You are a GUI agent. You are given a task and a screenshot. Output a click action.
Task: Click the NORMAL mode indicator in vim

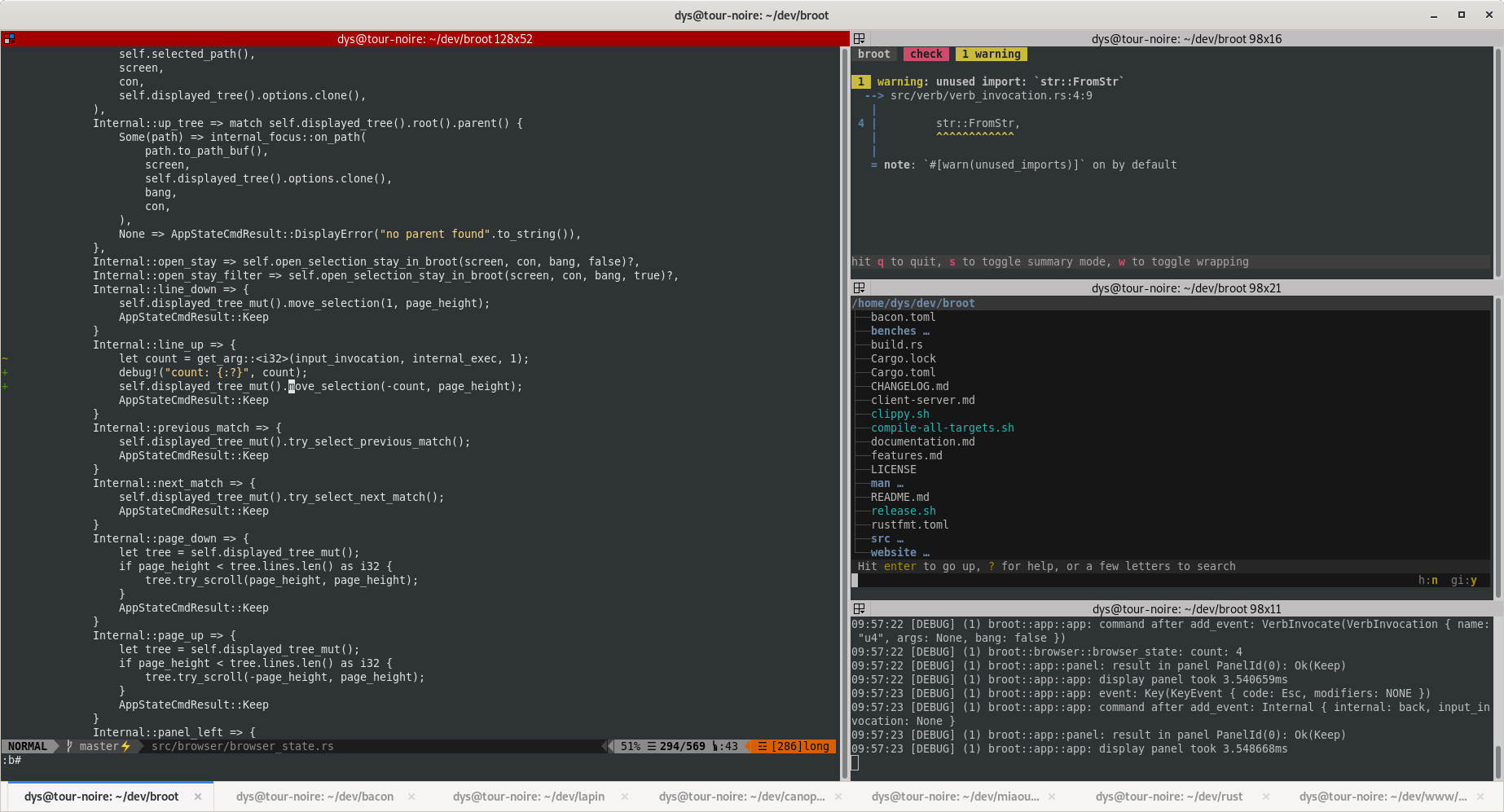click(x=28, y=746)
